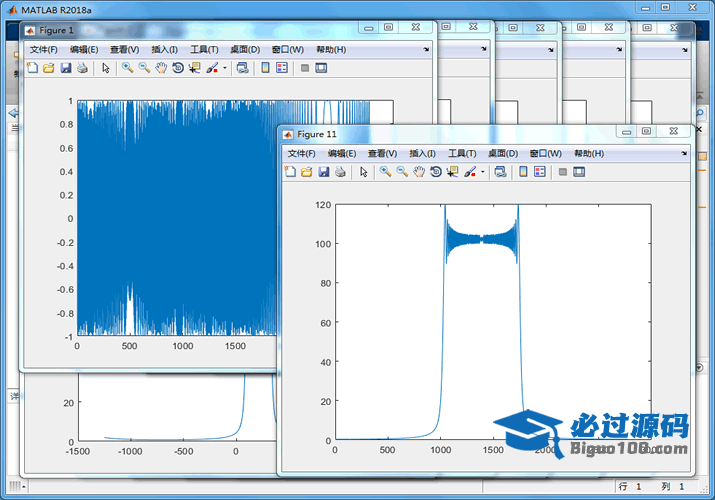Insert Legend icon in Figure 1 toolbar

(282, 68)
